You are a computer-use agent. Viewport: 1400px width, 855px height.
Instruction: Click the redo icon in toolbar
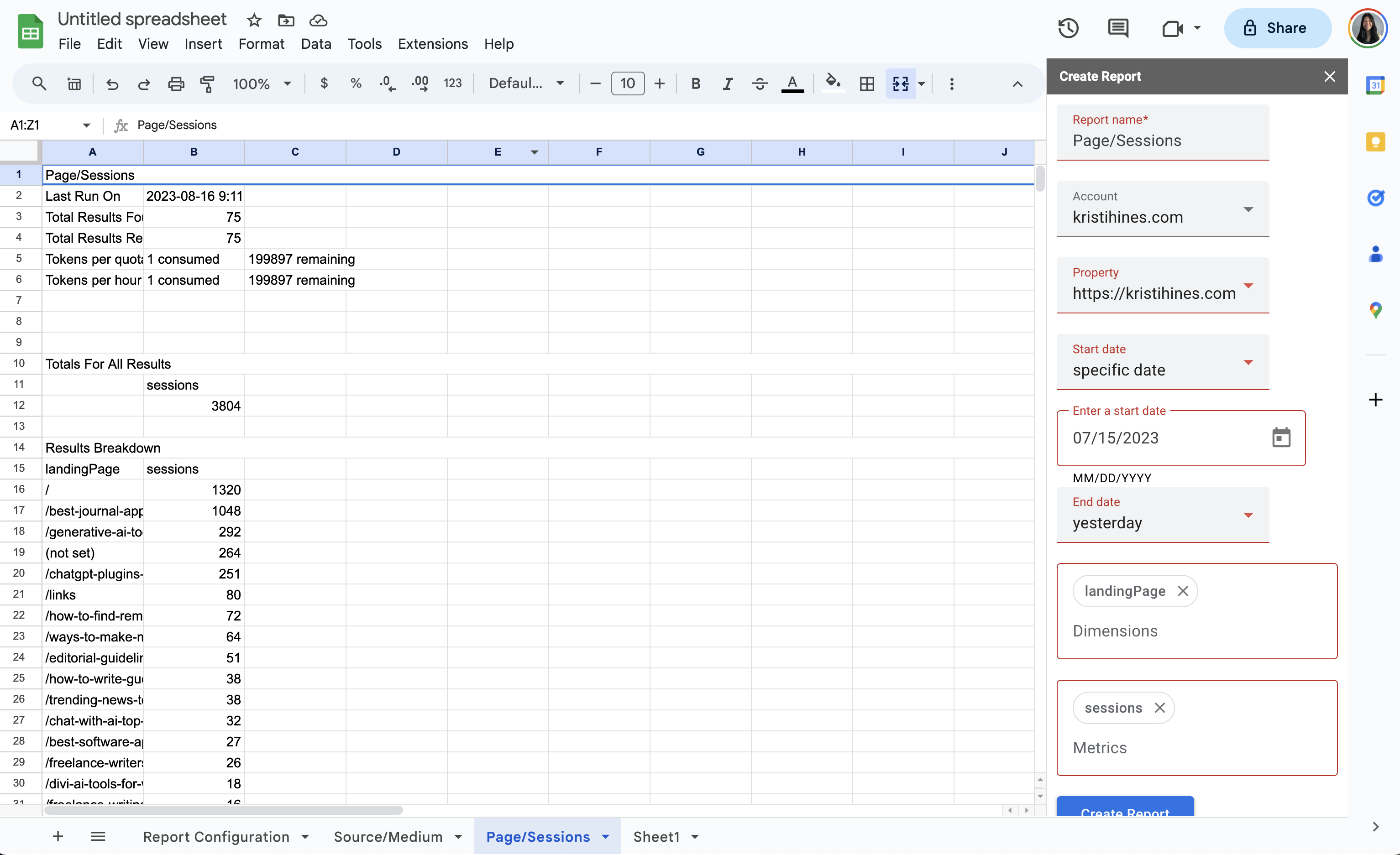pyautogui.click(x=143, y=84)
